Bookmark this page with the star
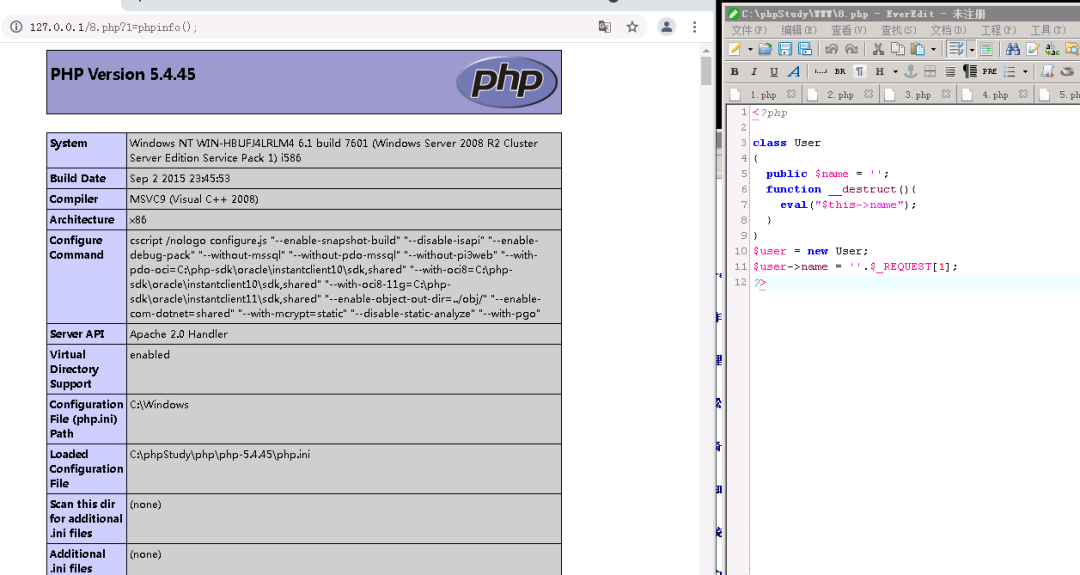Image resolution: width=1080 pixels, height=575 pixels. (x=632, y=27)
